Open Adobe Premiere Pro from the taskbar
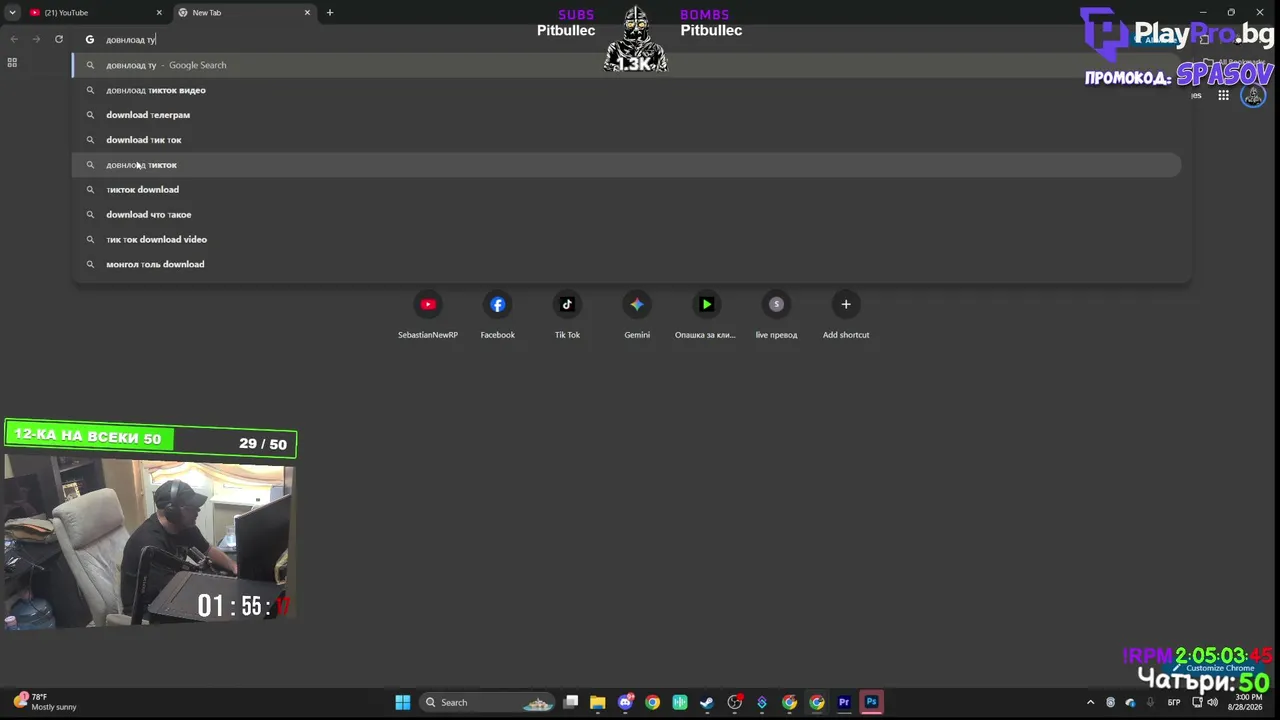This screenshot has width=1280, height=720. pos(844,702)
